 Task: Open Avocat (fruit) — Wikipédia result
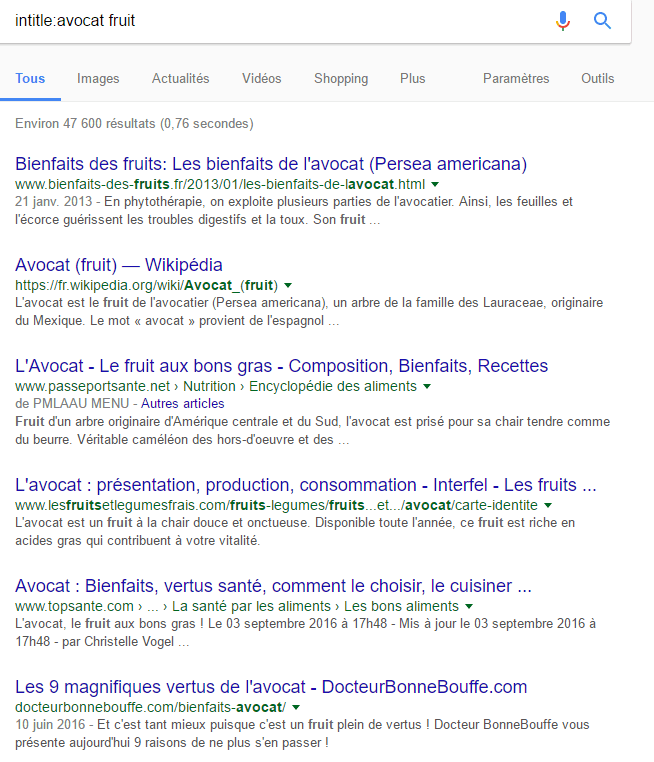coord(119,265)
